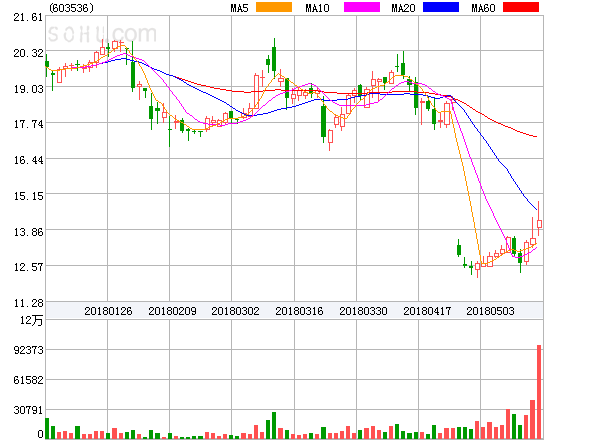Click the 20180330 date label

(x=363, y=311)
